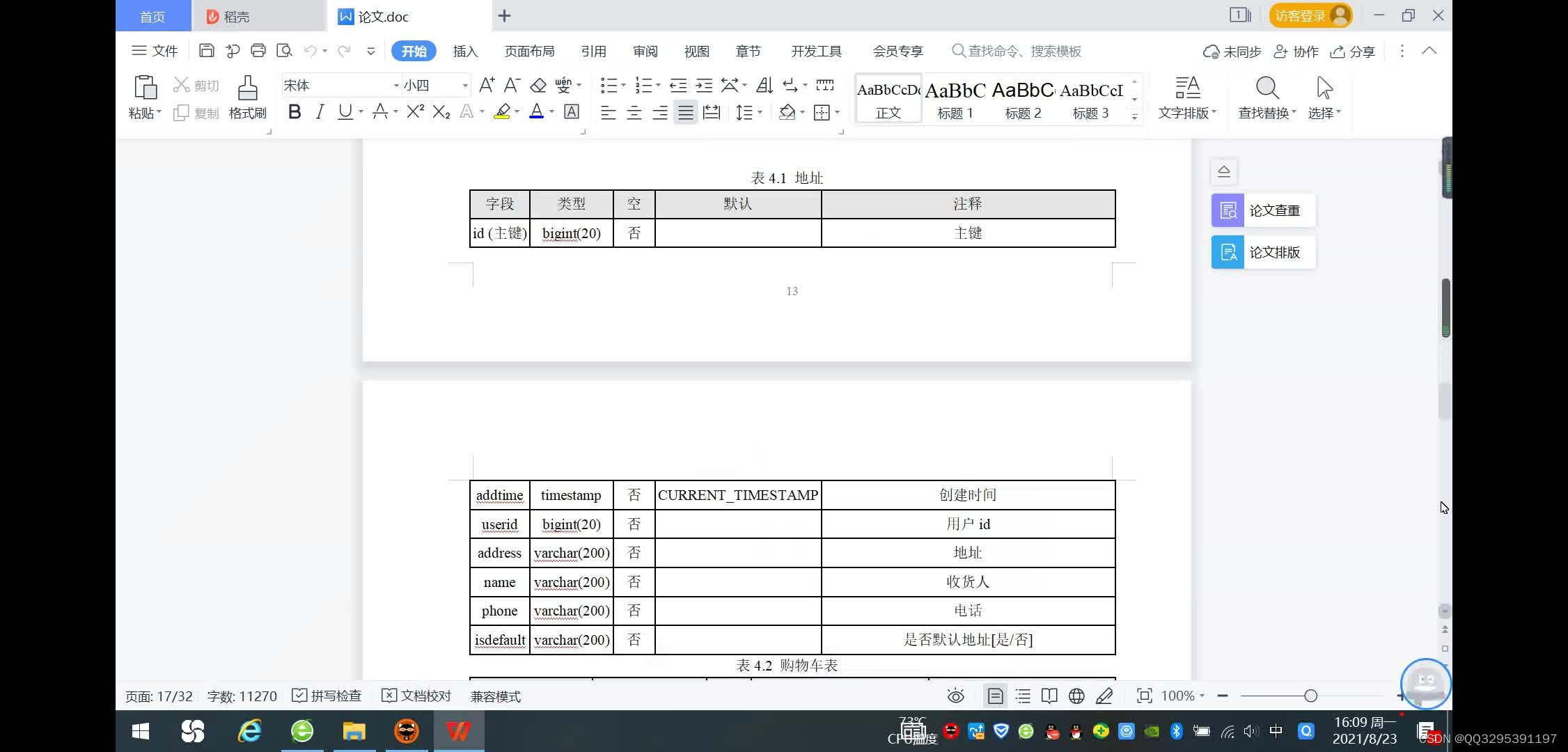Image resolution: width=1568 pixels, height=752 pixels.
Task: Toggle eye protection mode icon
Action: point(955,696)
